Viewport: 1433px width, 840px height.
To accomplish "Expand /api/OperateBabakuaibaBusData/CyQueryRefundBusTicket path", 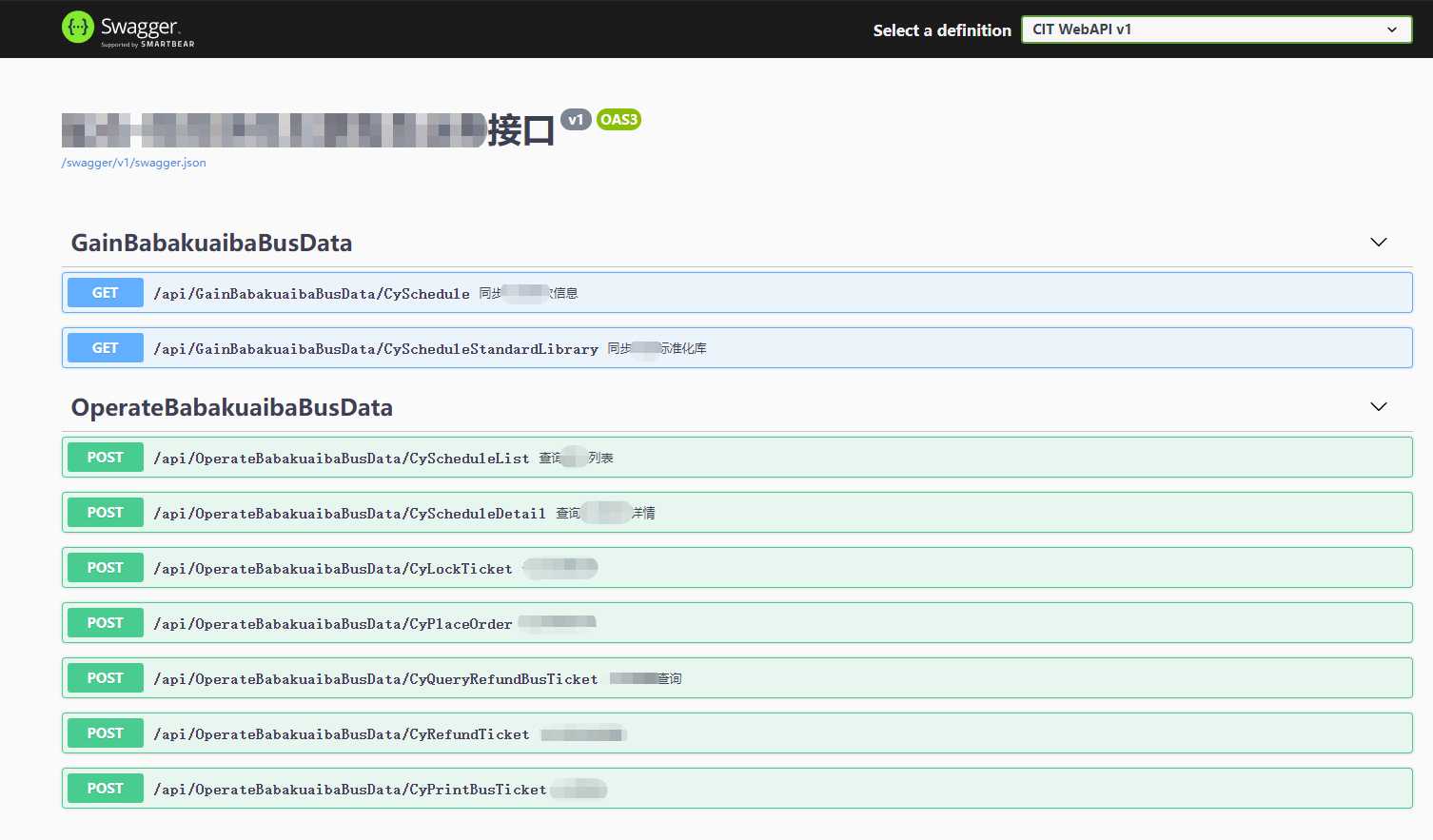I will (x=376, y=679).
